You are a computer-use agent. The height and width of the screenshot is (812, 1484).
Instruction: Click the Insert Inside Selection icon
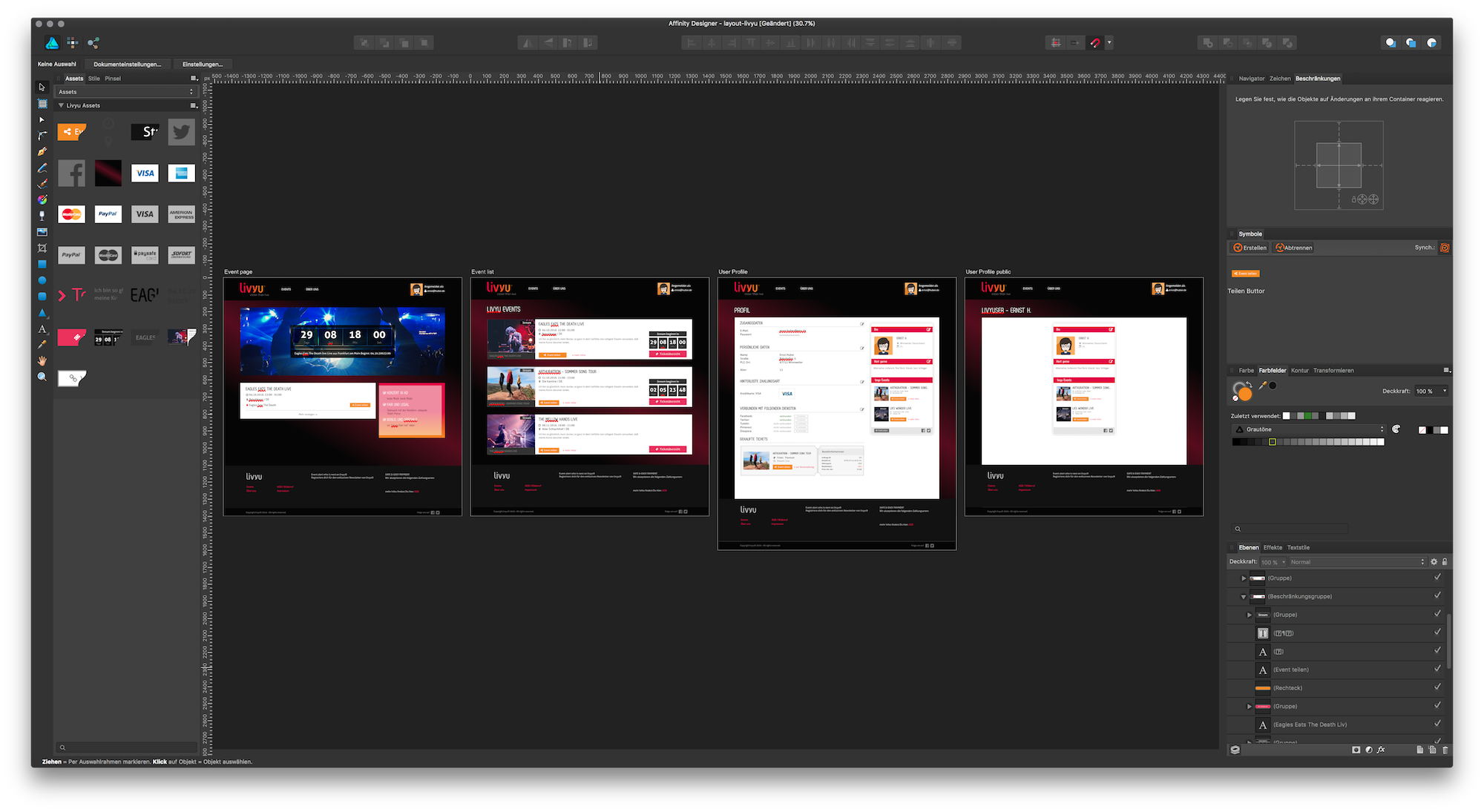click(1431, 43)
